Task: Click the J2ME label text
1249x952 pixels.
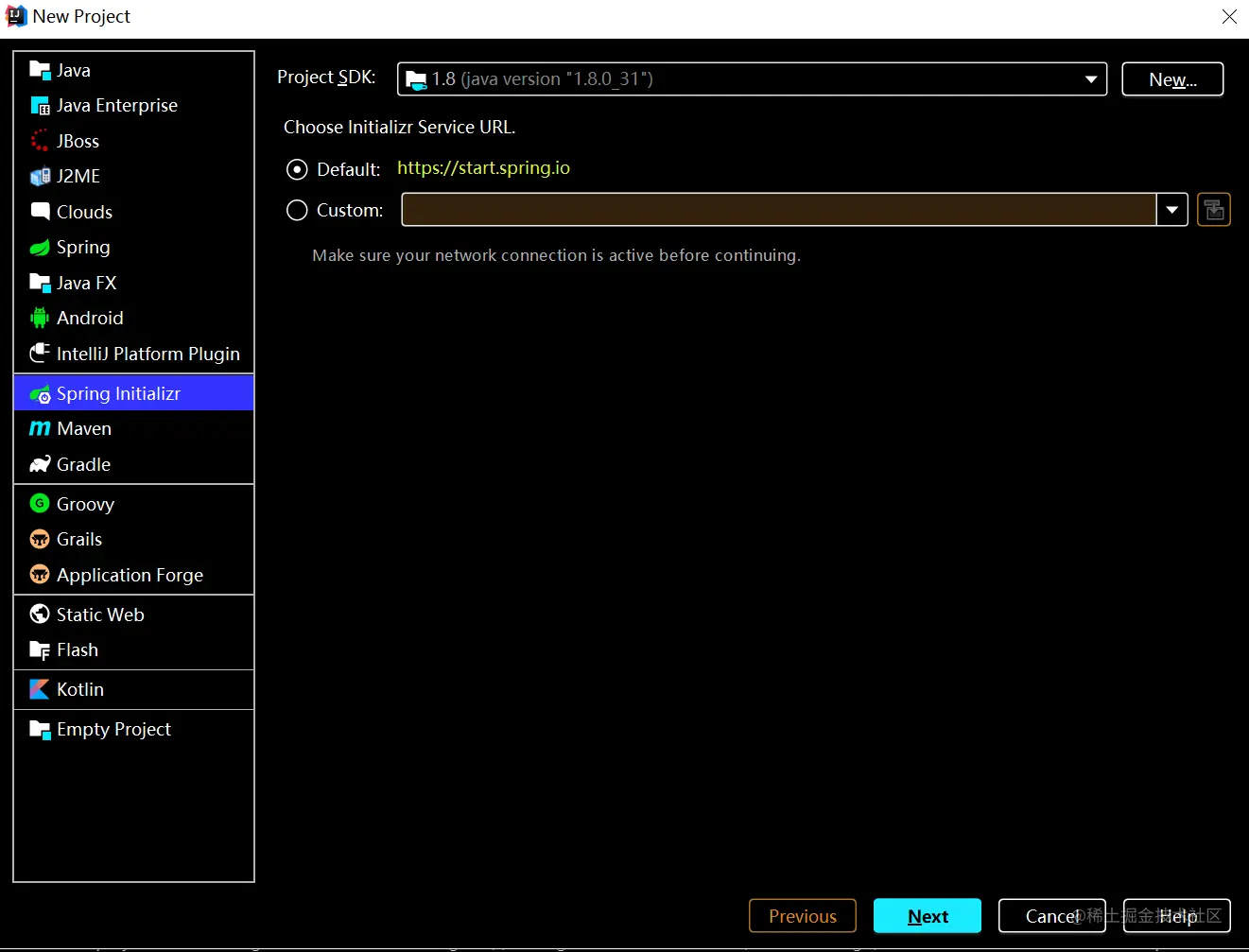Action: tap(78, 176)
